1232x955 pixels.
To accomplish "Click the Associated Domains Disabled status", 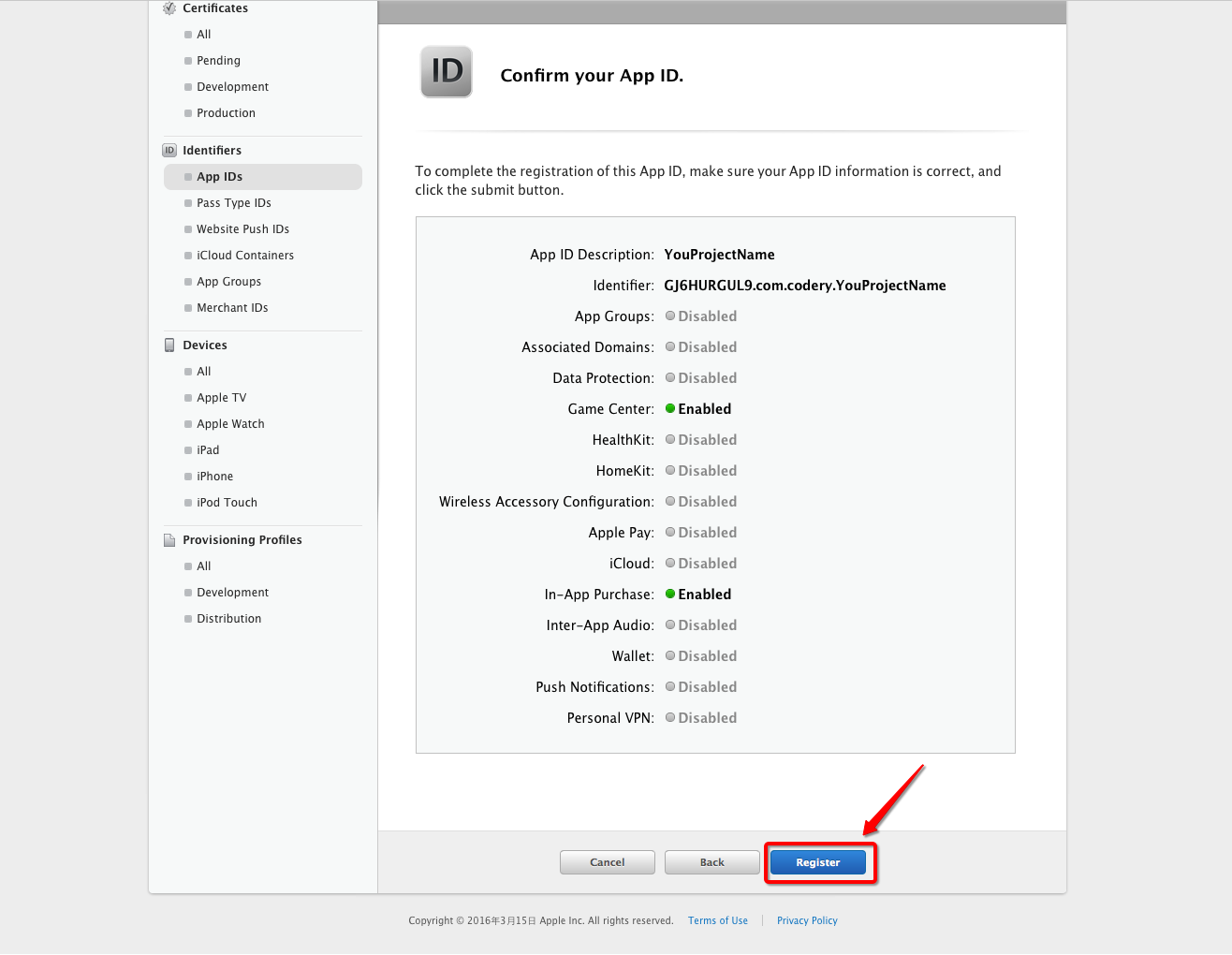I will [x=701, y=347].
